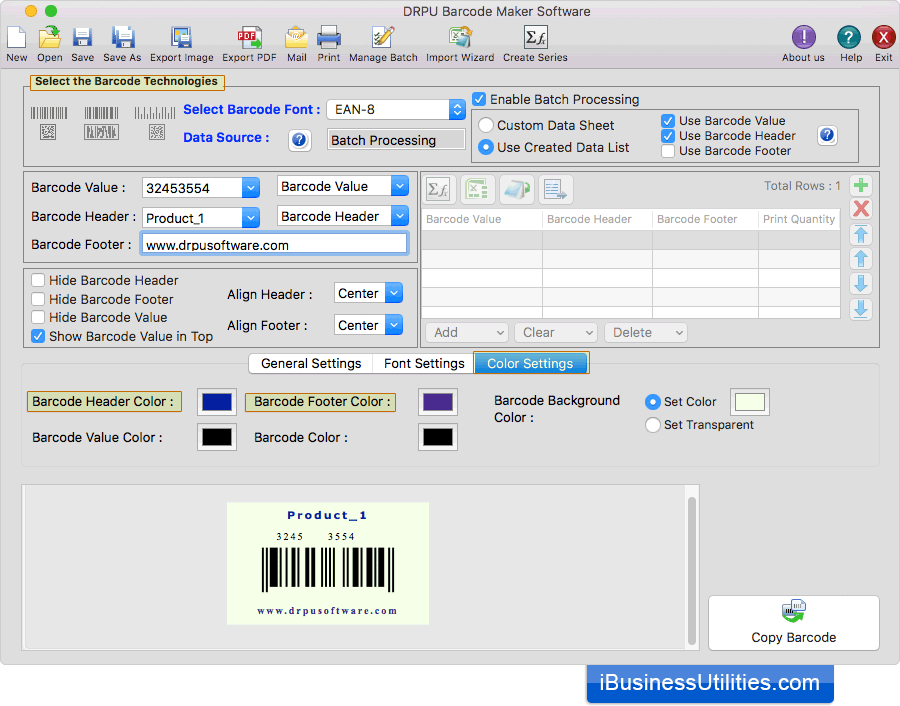Toggle Show Barcode Value in Top
Screen dimensions: 900x706
tap(38, 336)
